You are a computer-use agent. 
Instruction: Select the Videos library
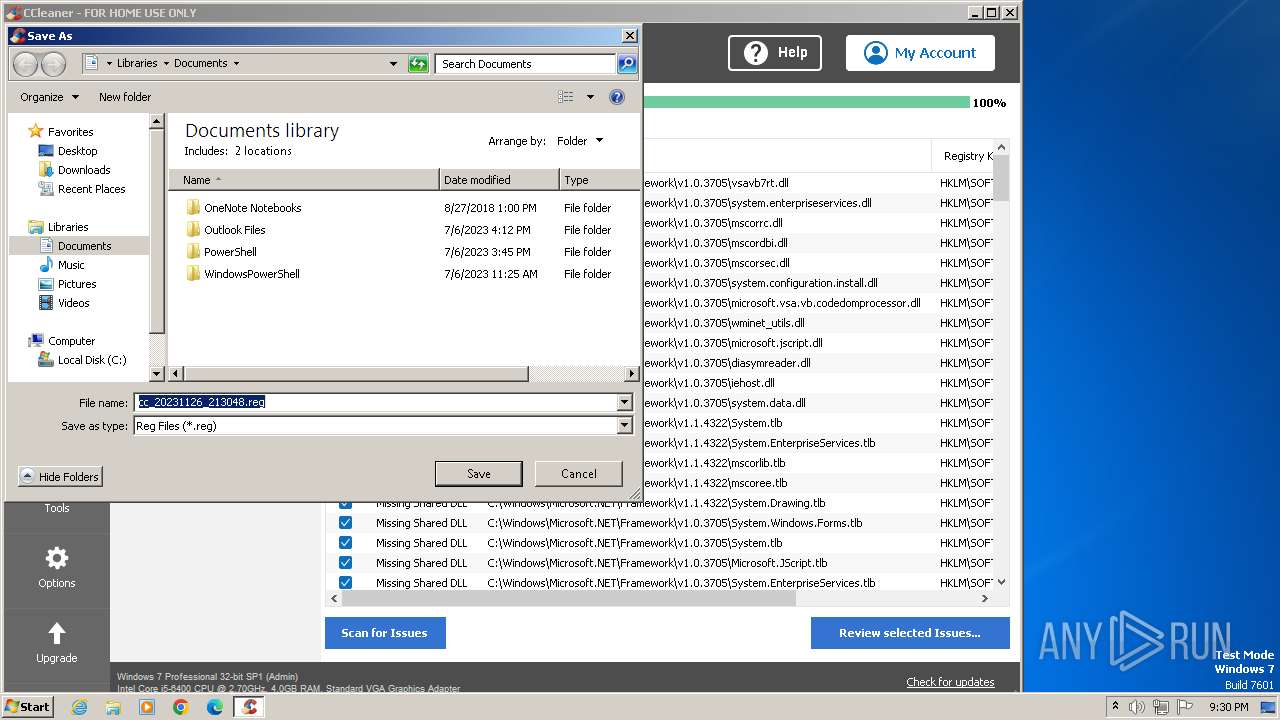pos(73,303)
